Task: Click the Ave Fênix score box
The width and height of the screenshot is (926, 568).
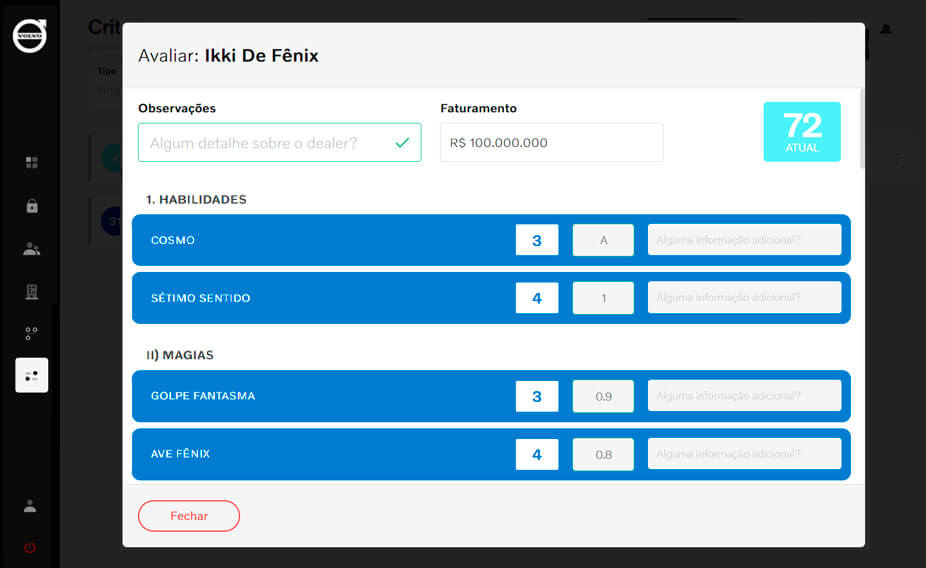Action: (x=537, y=454)
